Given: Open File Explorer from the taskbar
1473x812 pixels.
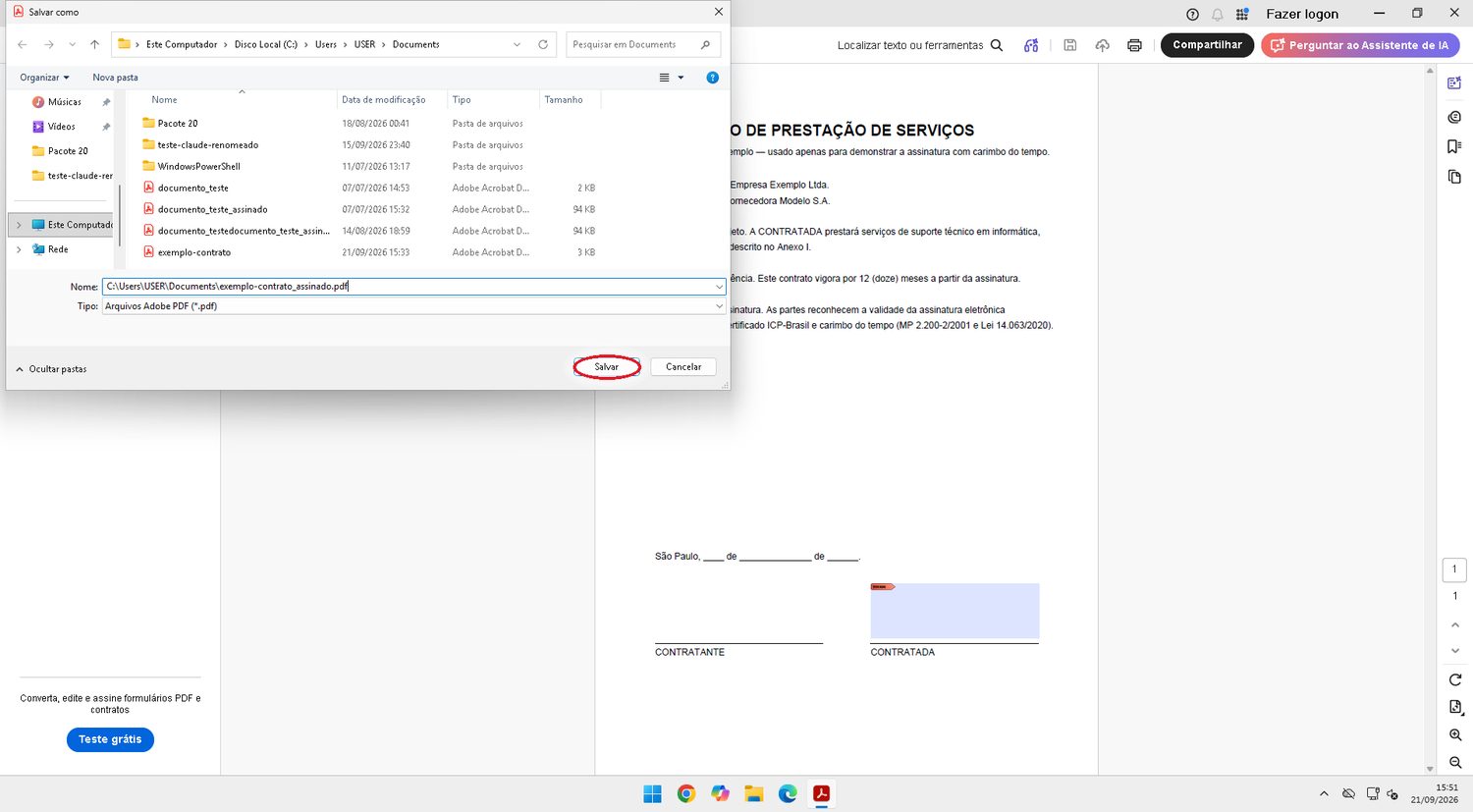Looking at the screenshot, I should tap(754, 794).
